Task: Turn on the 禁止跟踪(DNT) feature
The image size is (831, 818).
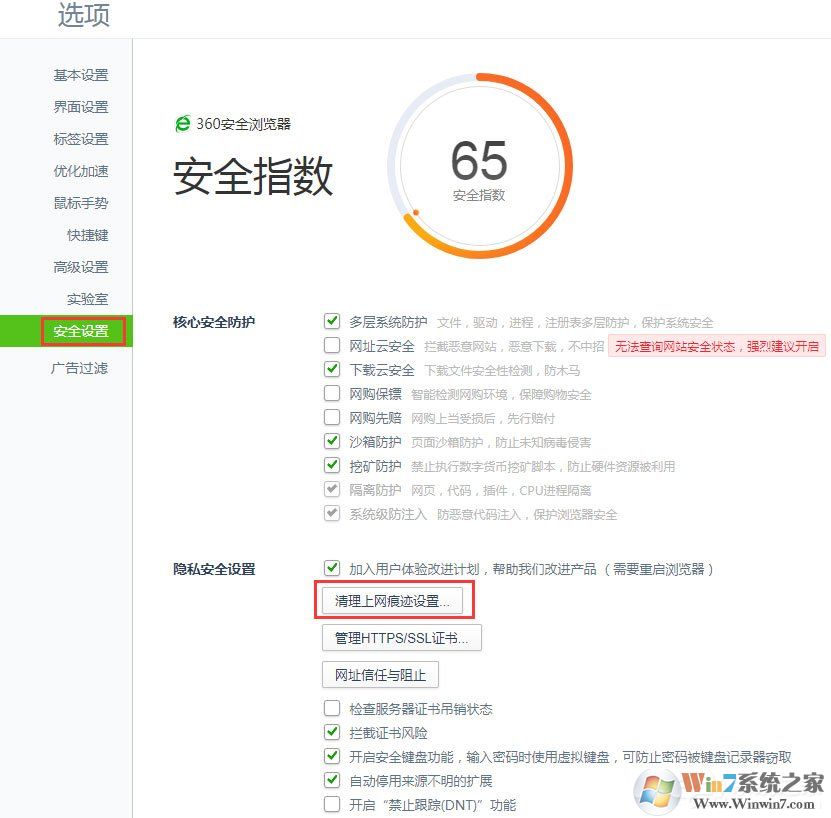Action: point(331,804)
